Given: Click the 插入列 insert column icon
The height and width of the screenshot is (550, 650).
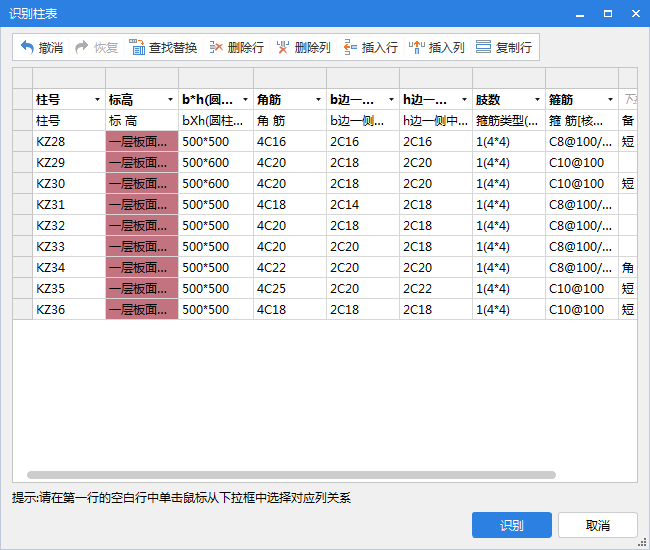Looking at the screenshot, I should (x=417, y=47).
